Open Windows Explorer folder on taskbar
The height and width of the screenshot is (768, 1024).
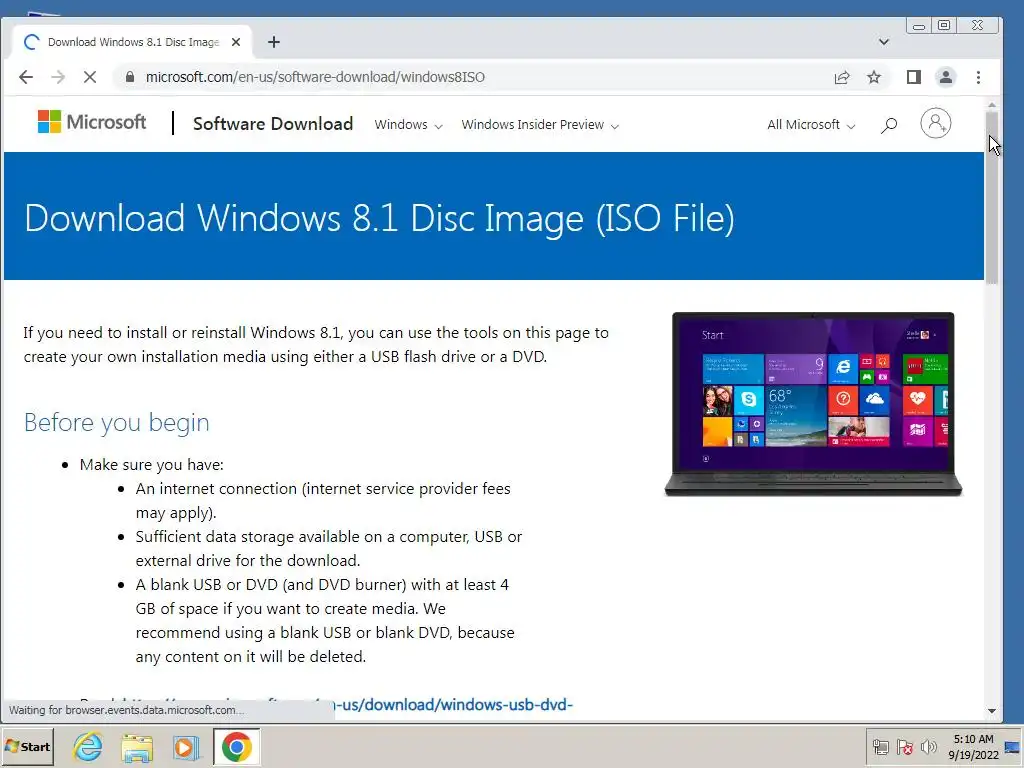pos(136,747)
